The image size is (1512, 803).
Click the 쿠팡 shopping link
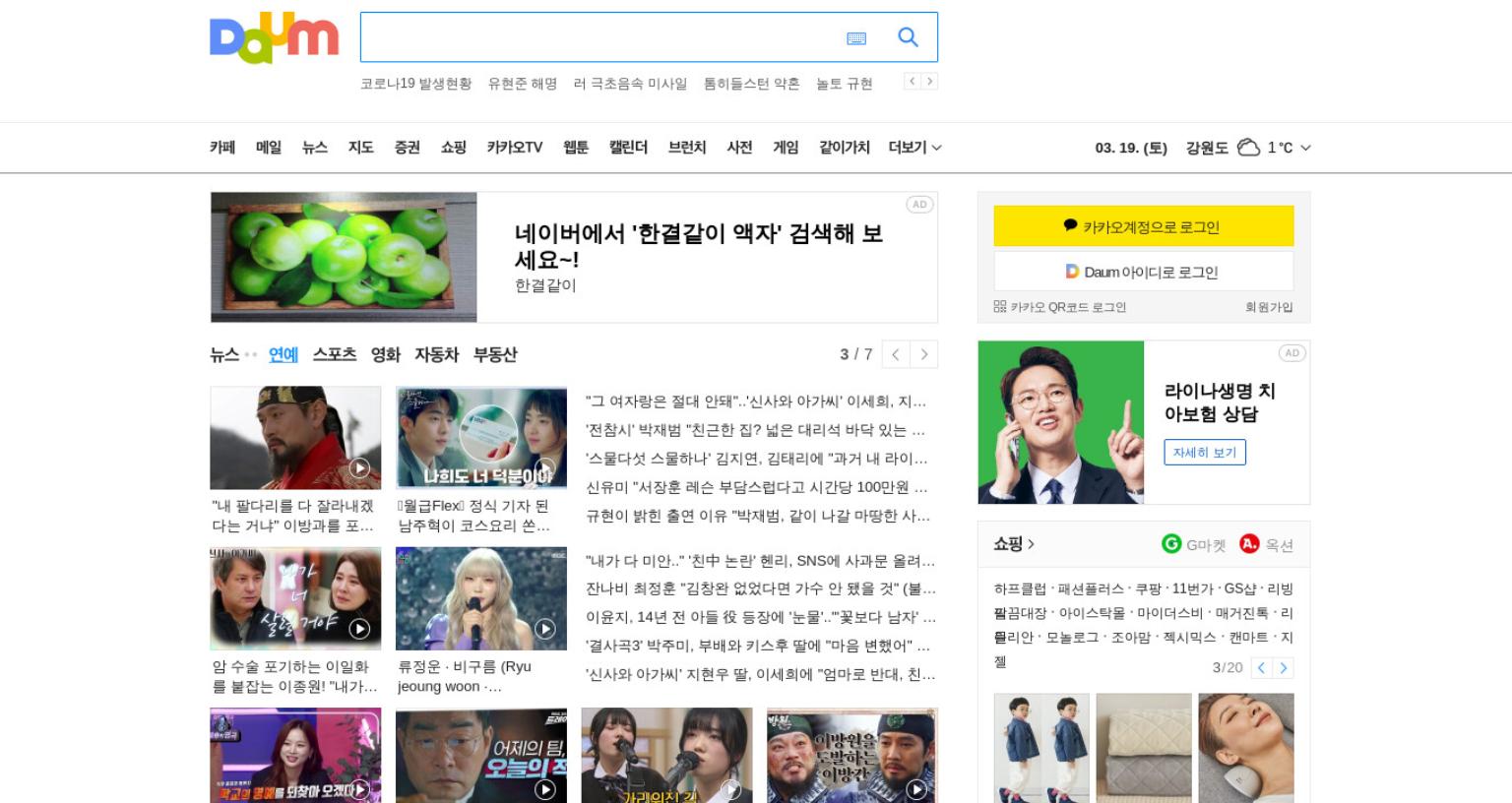tap(1149, 588)
